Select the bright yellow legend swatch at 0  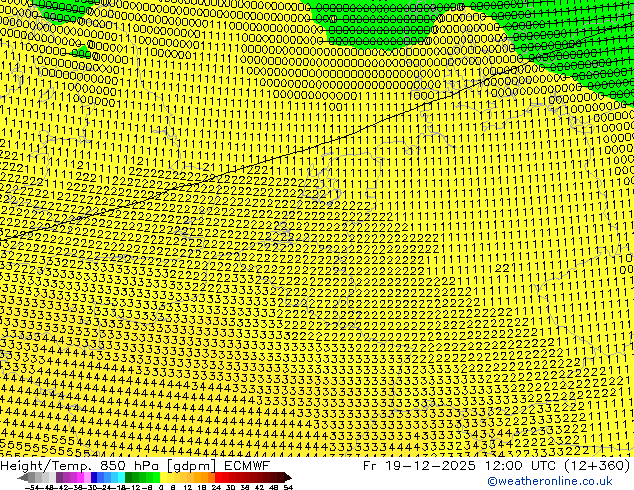[x=163, y=477]
